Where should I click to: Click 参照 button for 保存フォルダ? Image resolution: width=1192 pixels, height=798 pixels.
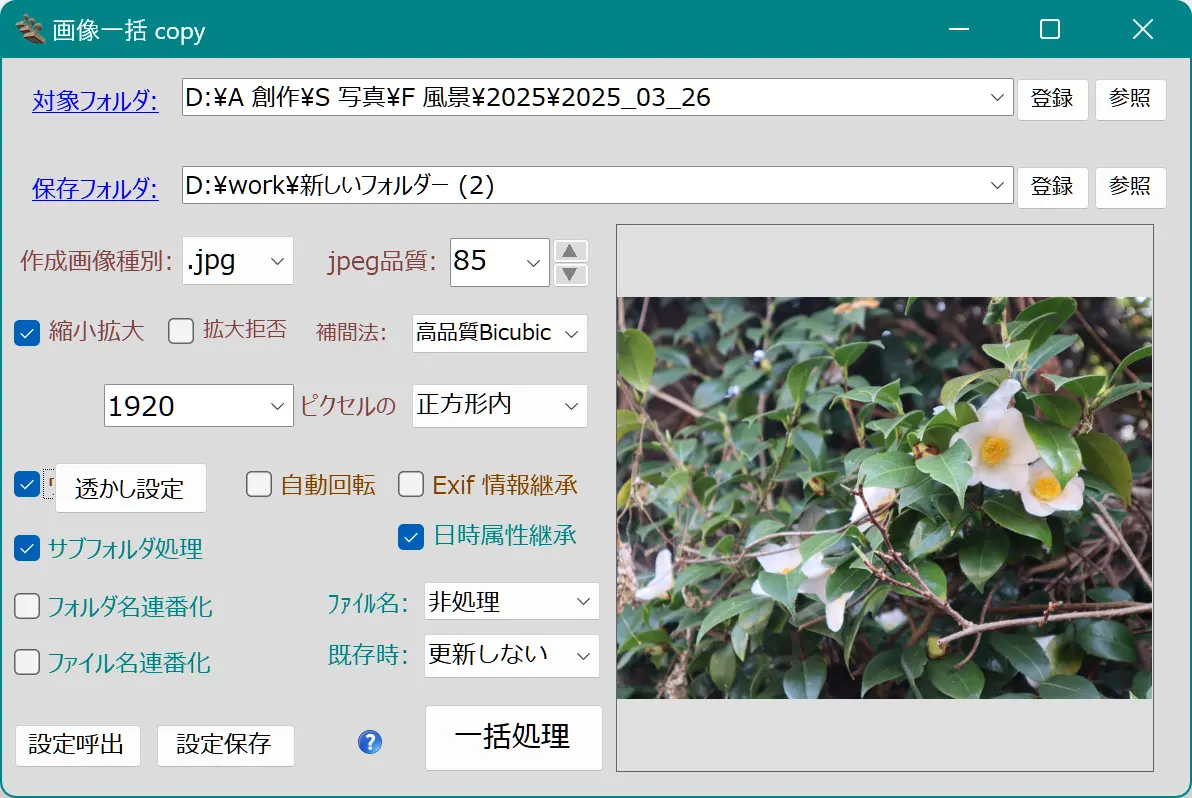coord(1130,187)
